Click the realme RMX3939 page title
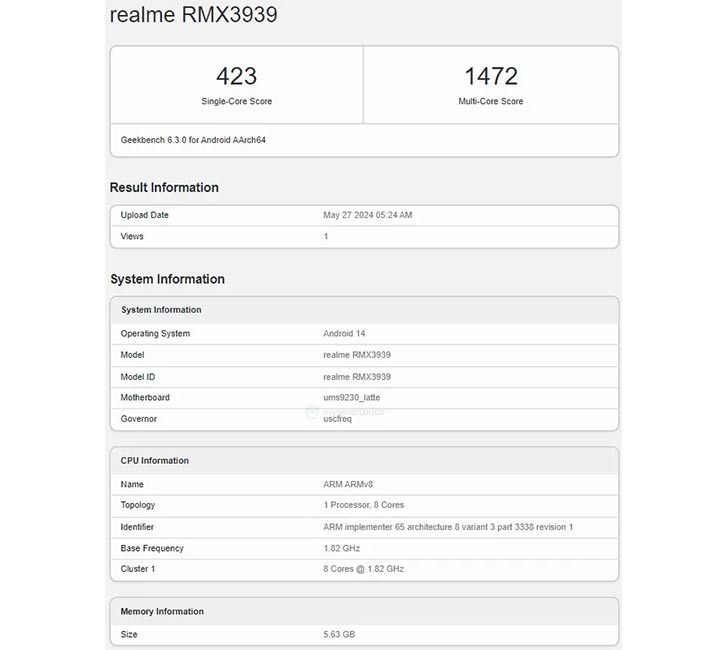Screen dimensions: 728x650 tap(193, 14)
